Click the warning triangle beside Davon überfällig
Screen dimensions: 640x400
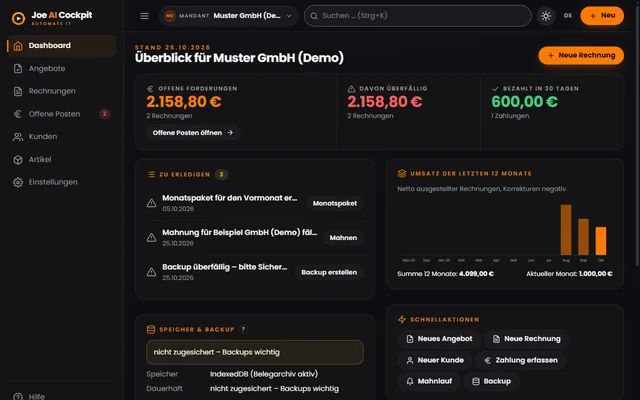tap(351, 89)
